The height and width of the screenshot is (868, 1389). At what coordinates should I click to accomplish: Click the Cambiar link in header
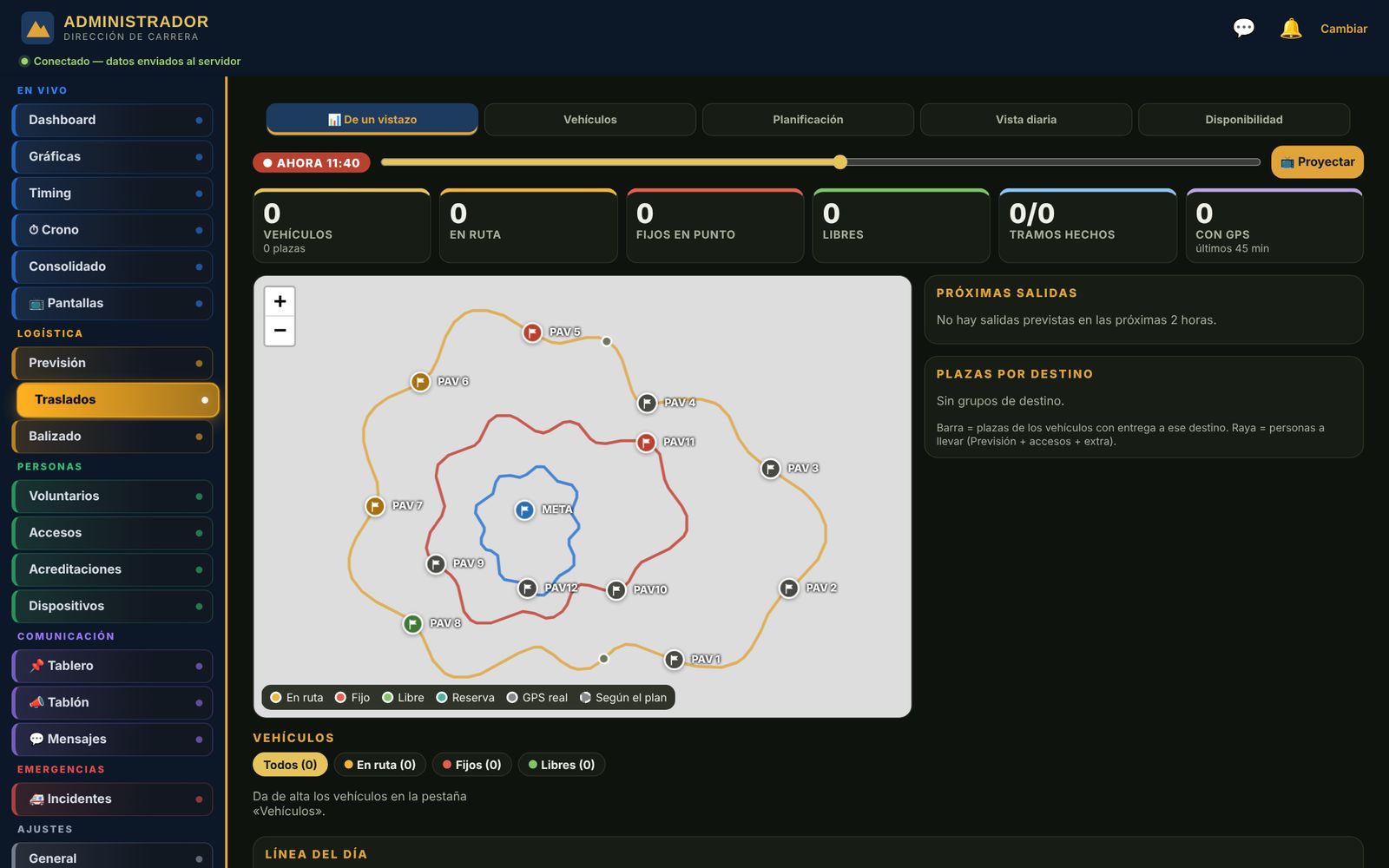[1344, 29]
